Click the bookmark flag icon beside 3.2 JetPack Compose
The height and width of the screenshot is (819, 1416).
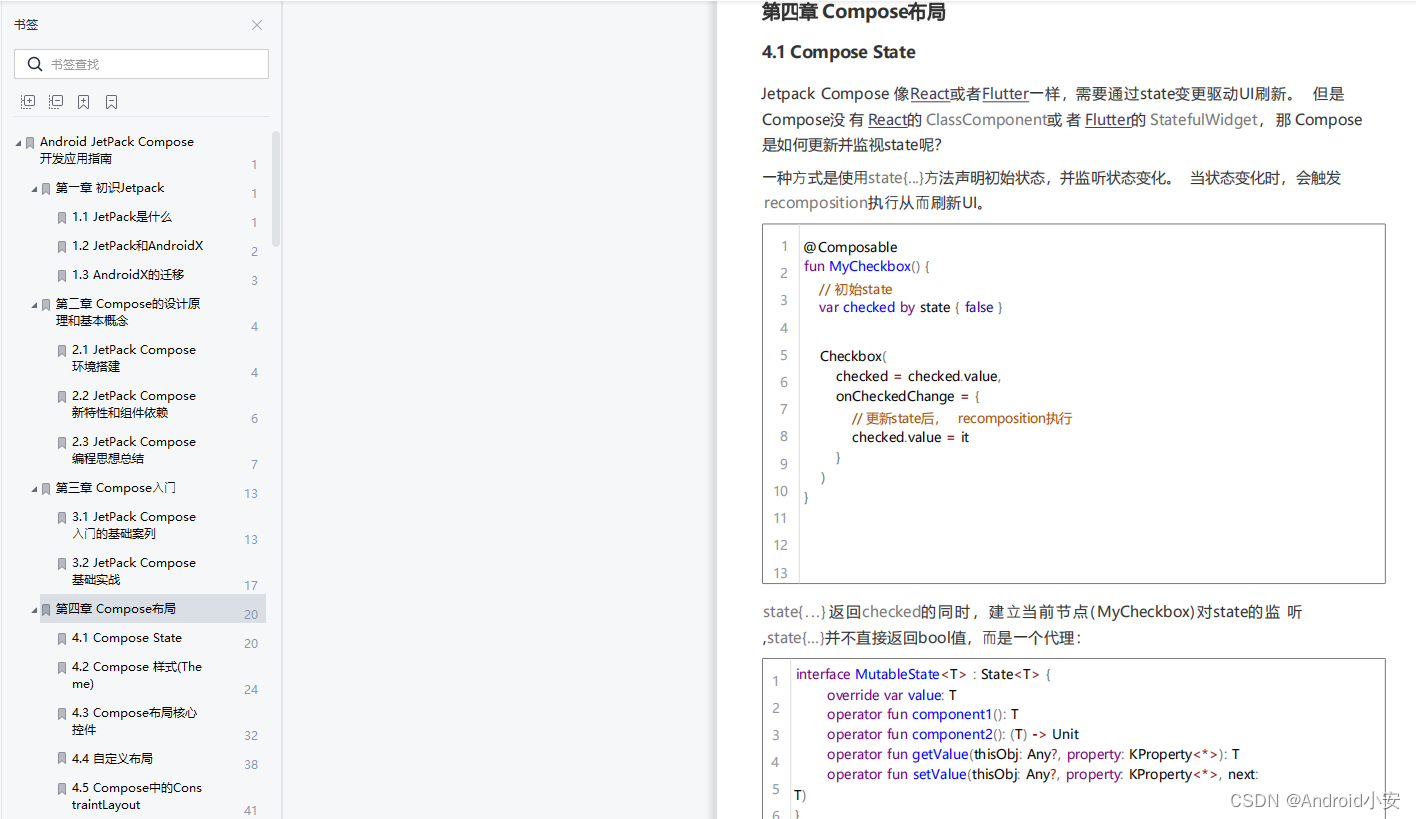pos(62,564)
